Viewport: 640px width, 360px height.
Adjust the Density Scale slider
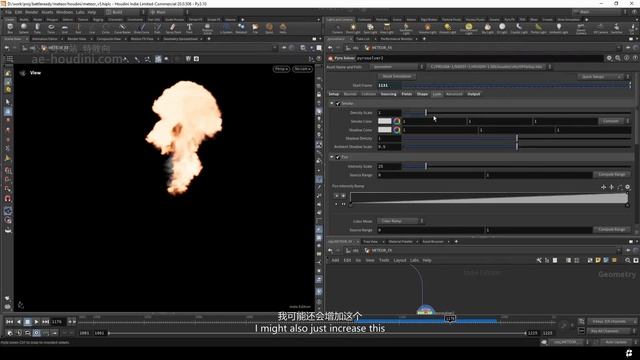[517, 113]
